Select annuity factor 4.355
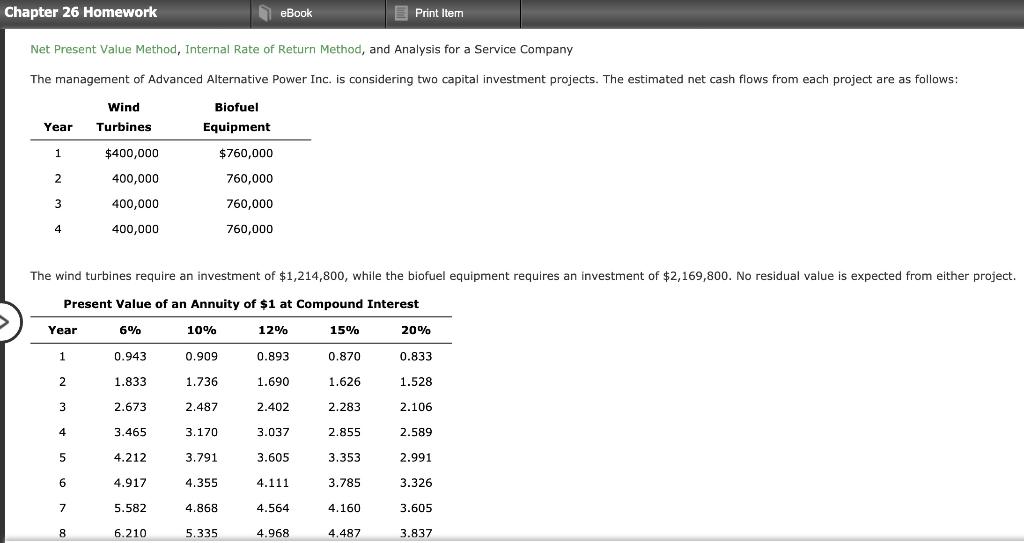 [x=201, y=484]
